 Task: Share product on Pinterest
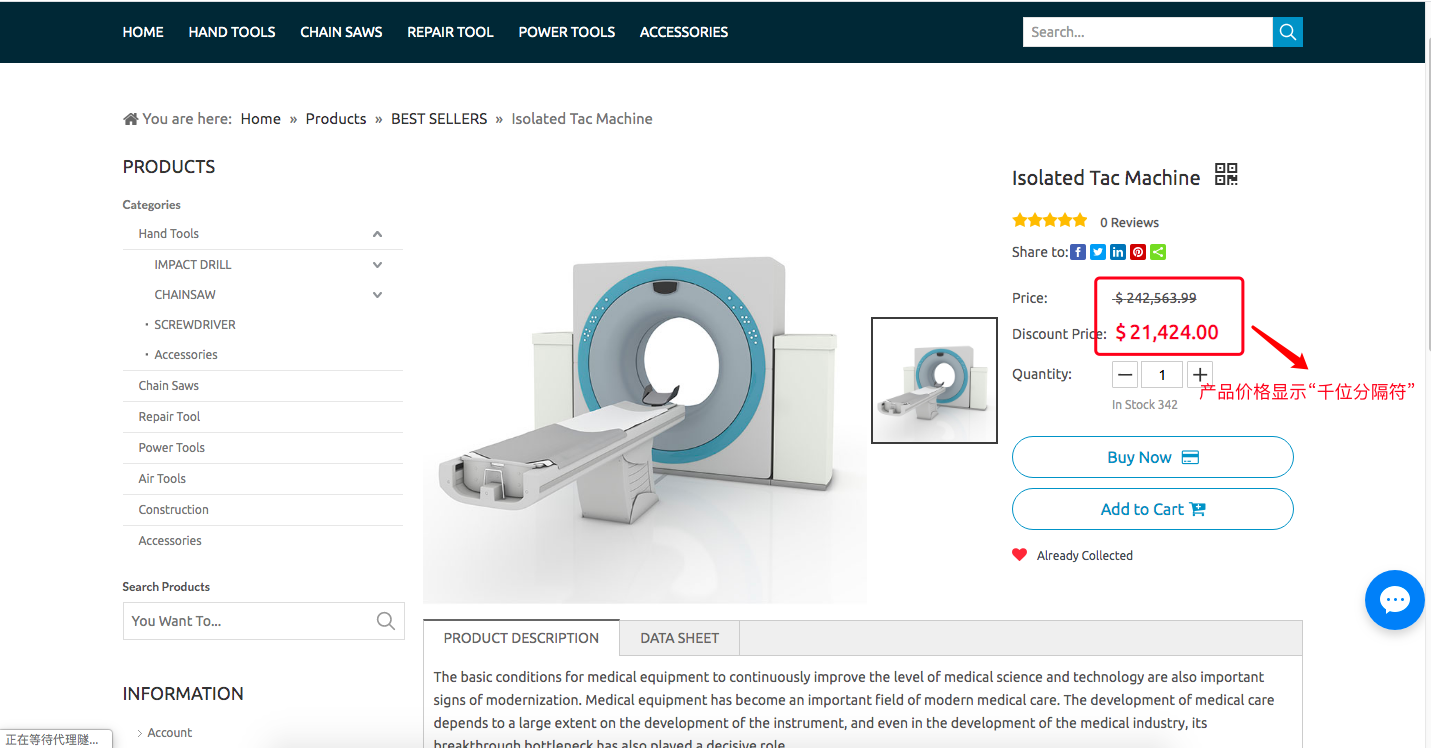point(1138,252)
